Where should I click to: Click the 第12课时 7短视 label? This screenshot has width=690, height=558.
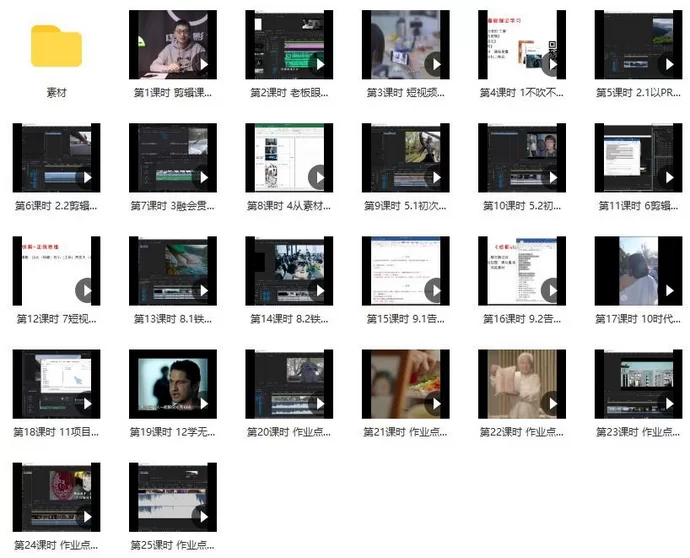click(x=56, y=319)
